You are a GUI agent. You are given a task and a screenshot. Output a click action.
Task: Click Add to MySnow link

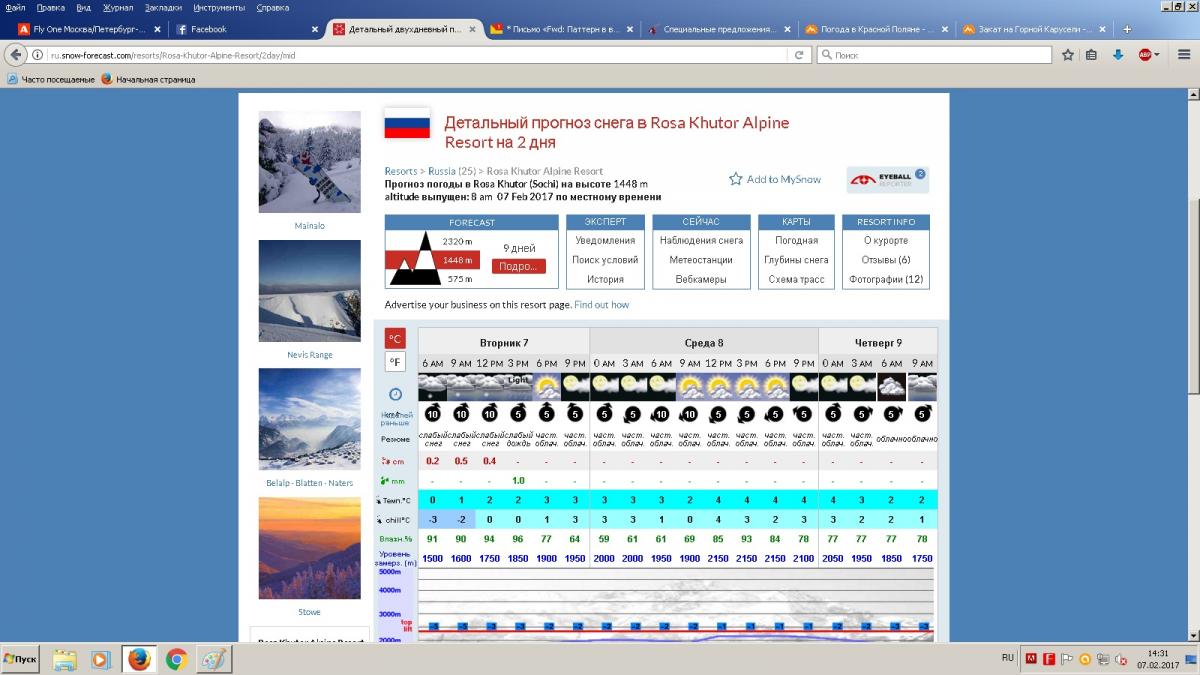tap(783, 179)
